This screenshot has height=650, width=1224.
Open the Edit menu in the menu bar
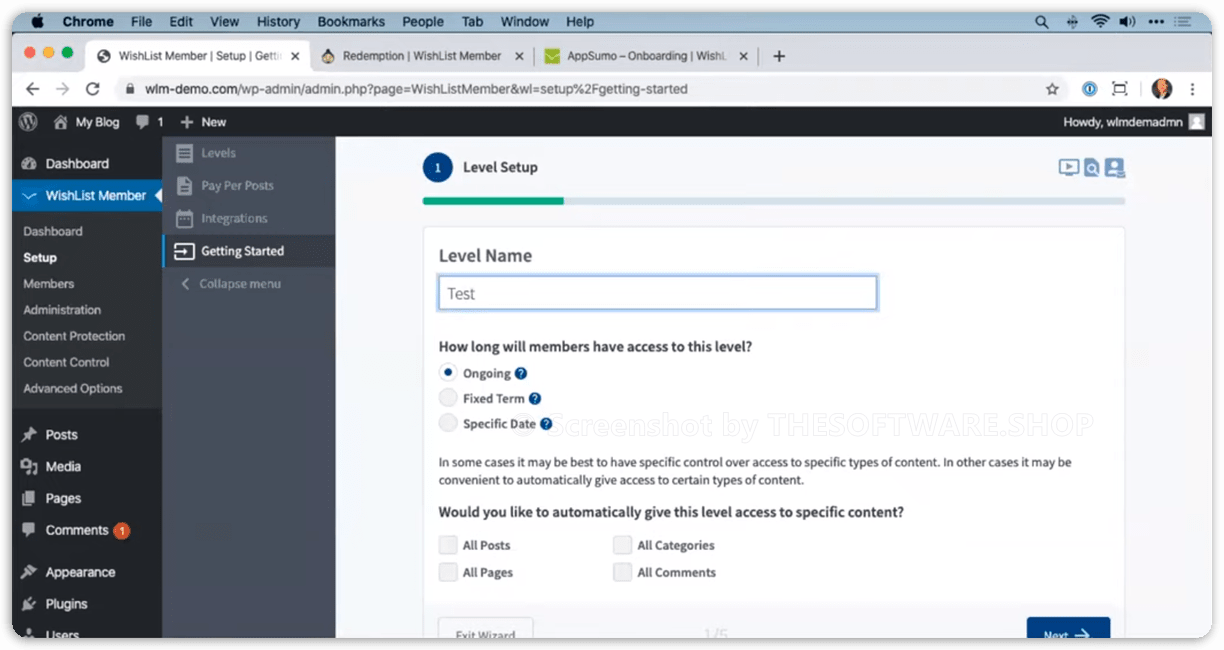(x=181, y=21)
